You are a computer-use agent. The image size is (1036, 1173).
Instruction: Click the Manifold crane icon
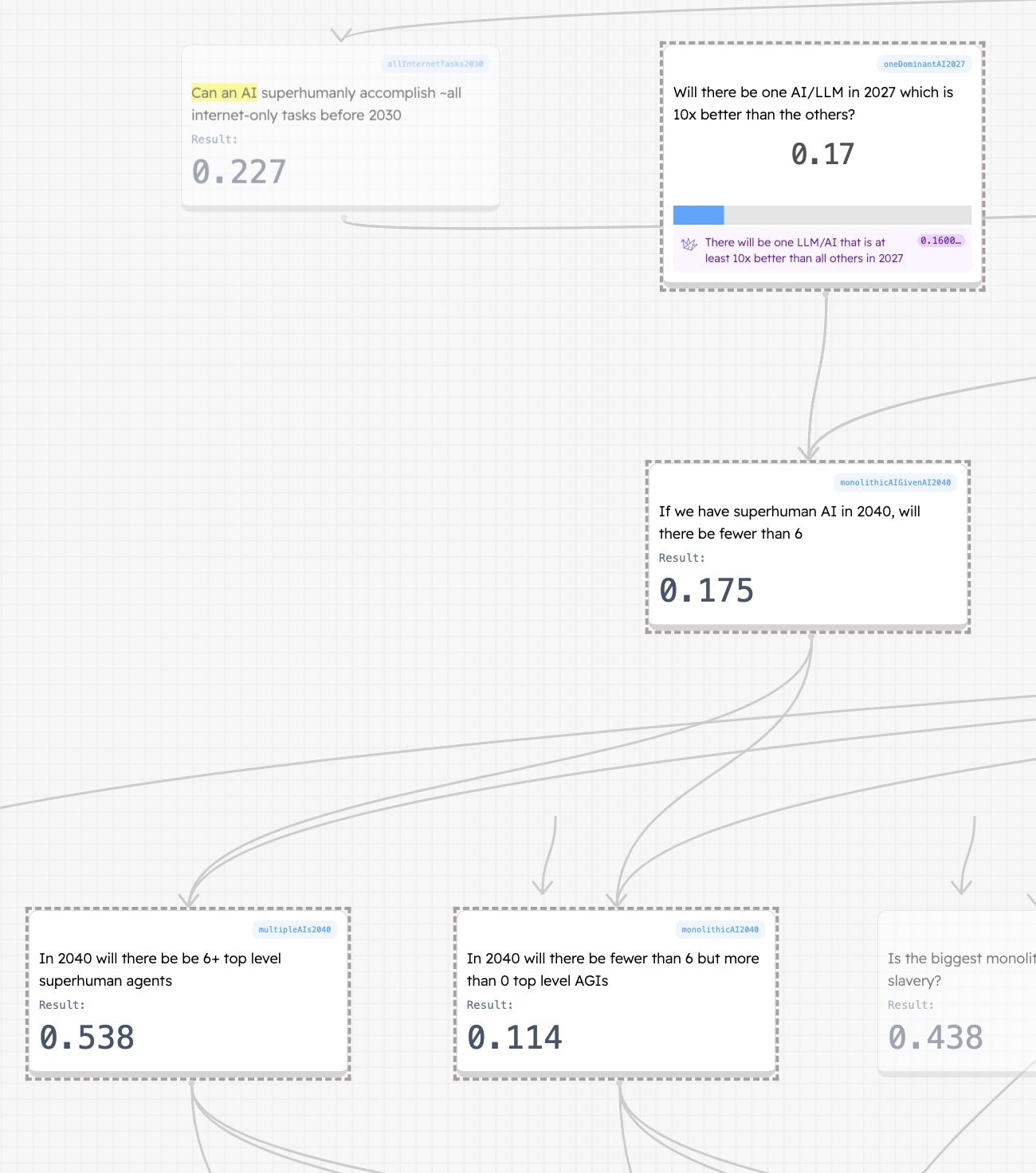pos(689,244)
